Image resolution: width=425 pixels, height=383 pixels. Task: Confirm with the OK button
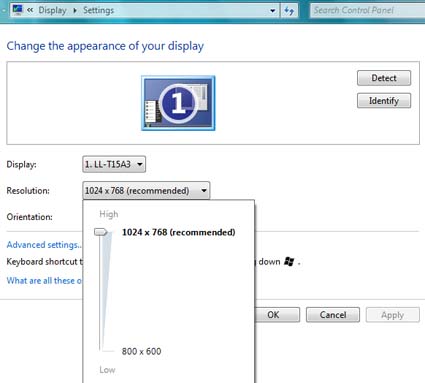tap(277, 315)
